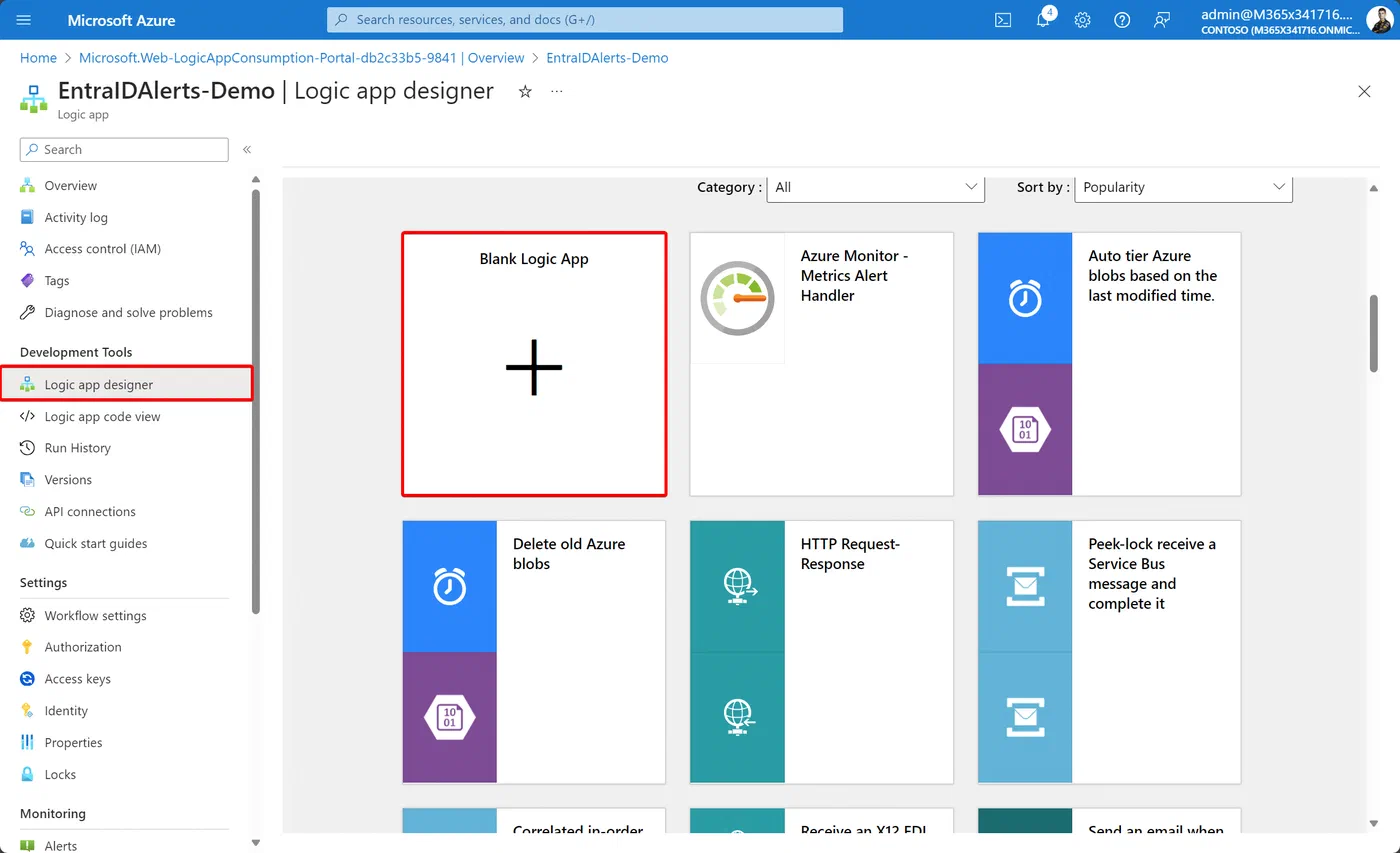
Task: Close the Logic app designer blade
Action: pos(1364,91)
